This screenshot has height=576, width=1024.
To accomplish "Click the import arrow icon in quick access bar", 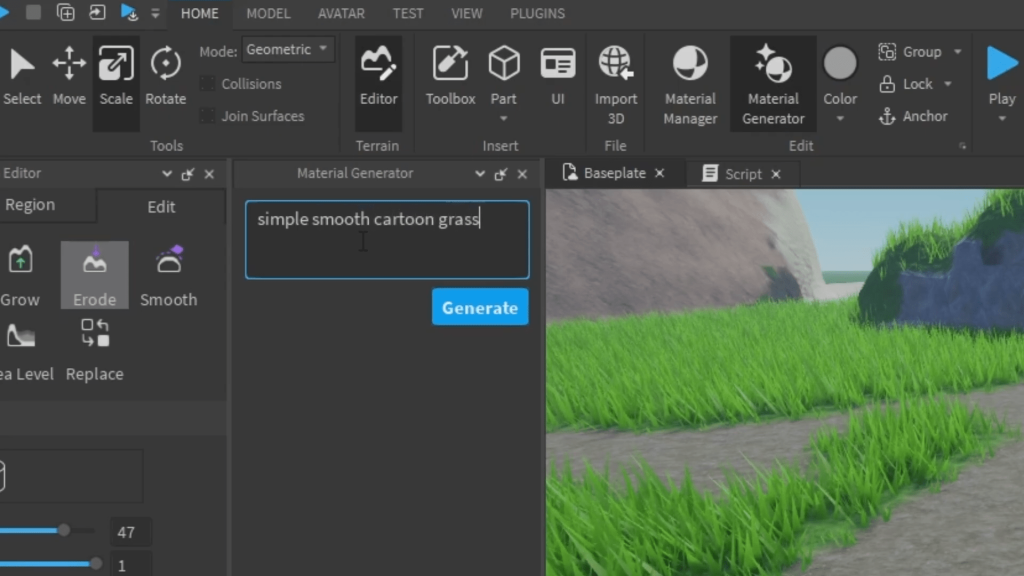I will click(97, 12).
